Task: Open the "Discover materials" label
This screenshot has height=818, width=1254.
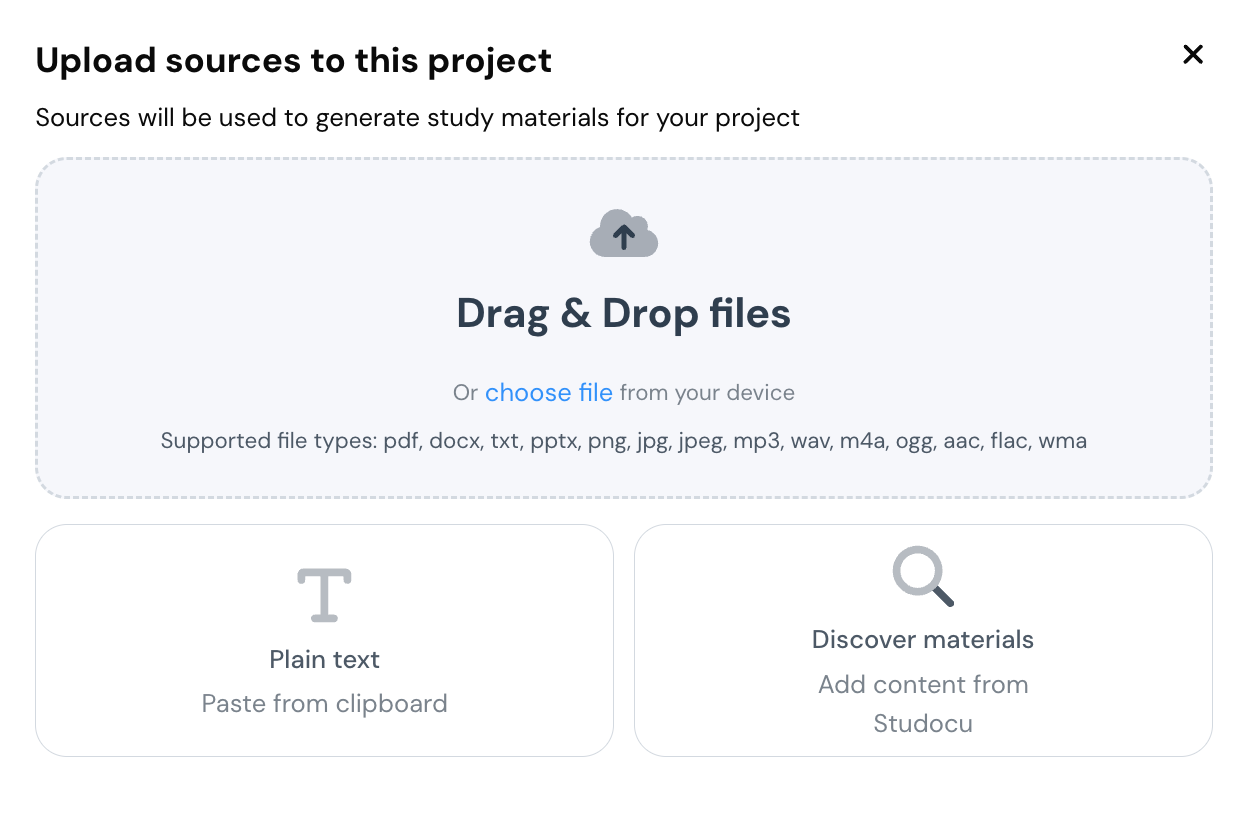Action: (923, 640)
